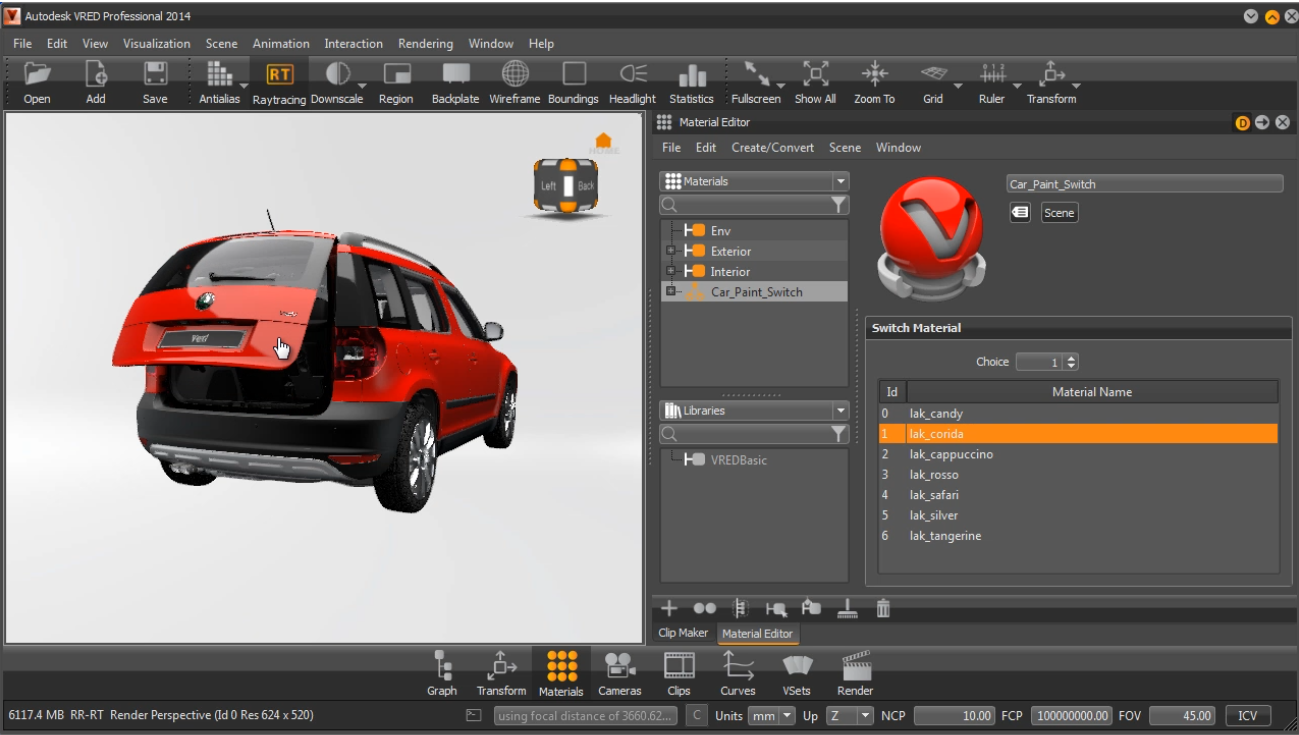Click the Choice spinner arrows
Viewport: 1299px width, 735px height.
[x=1072, y=362]
